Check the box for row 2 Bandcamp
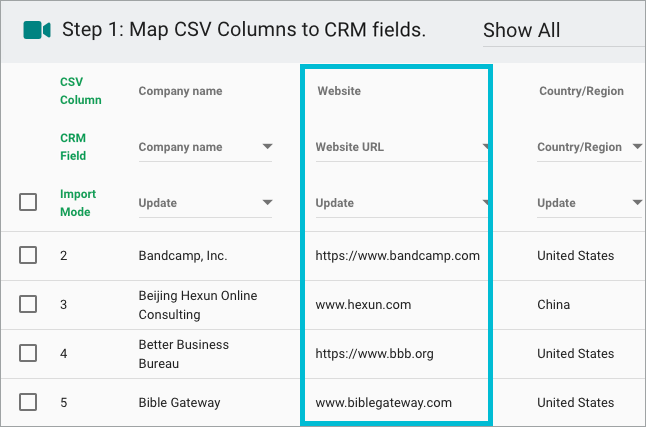This screenshot has height=427, width=646. tap(28, 255)
